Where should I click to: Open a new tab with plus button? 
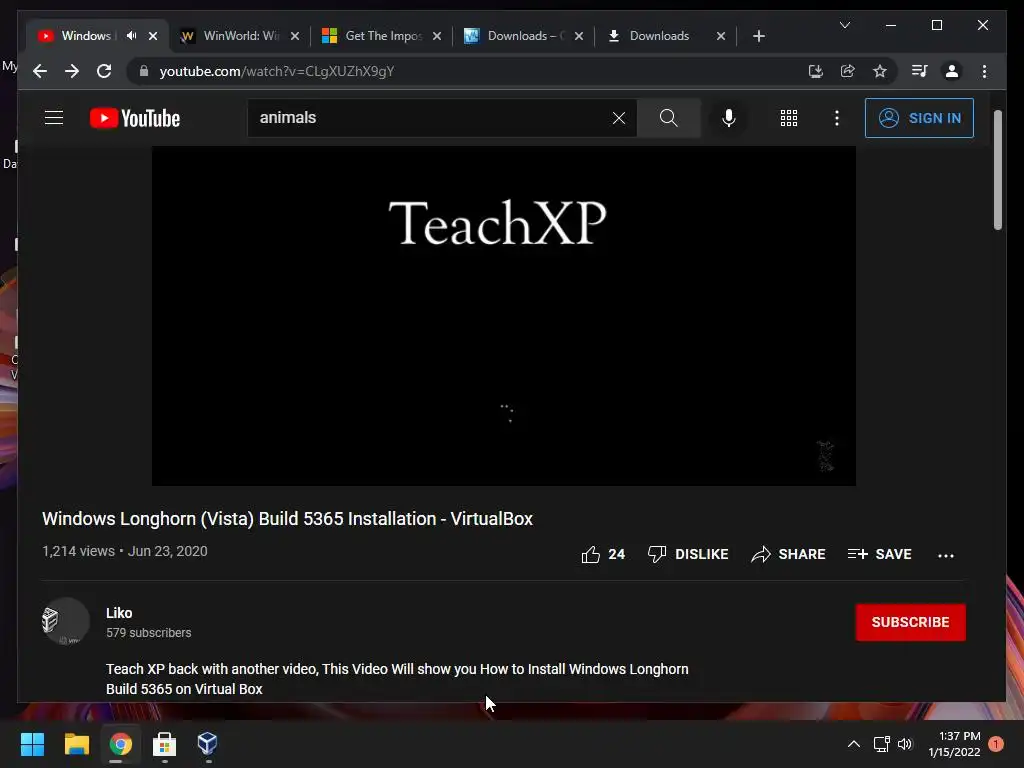click(x=758, y=36)
